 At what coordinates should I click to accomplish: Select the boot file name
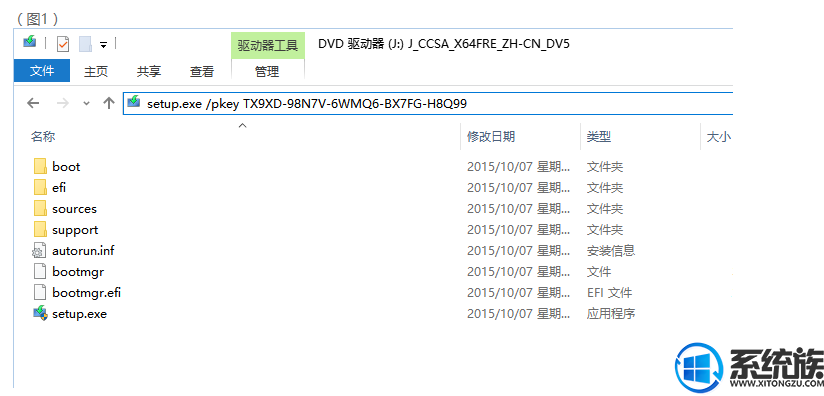66,167
